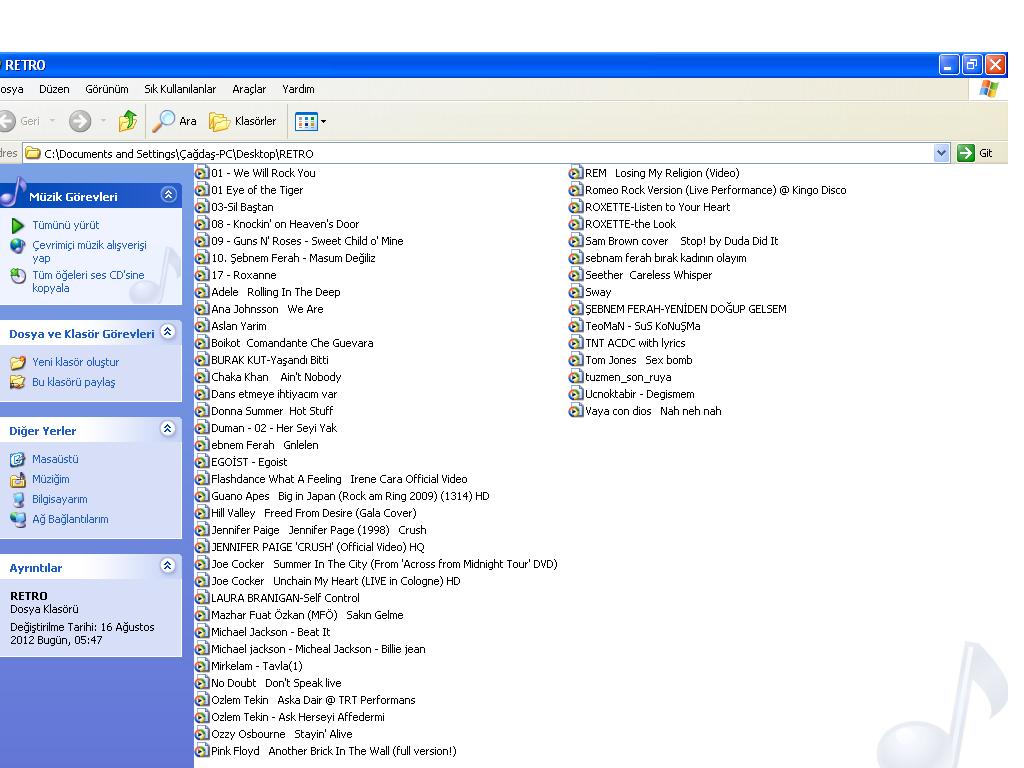Click the green play icon beside Tümünü yürüt
The width and height of the screenshot is (1024, 768).
(18, 225)
